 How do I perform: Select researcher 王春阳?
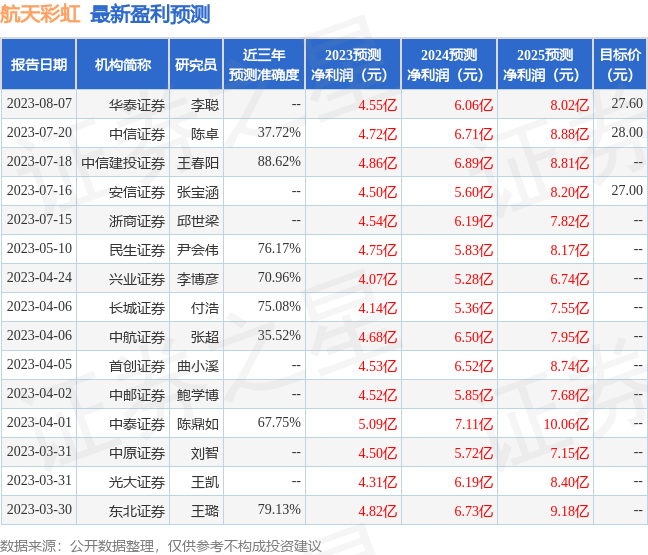click(x=198, y=163)
